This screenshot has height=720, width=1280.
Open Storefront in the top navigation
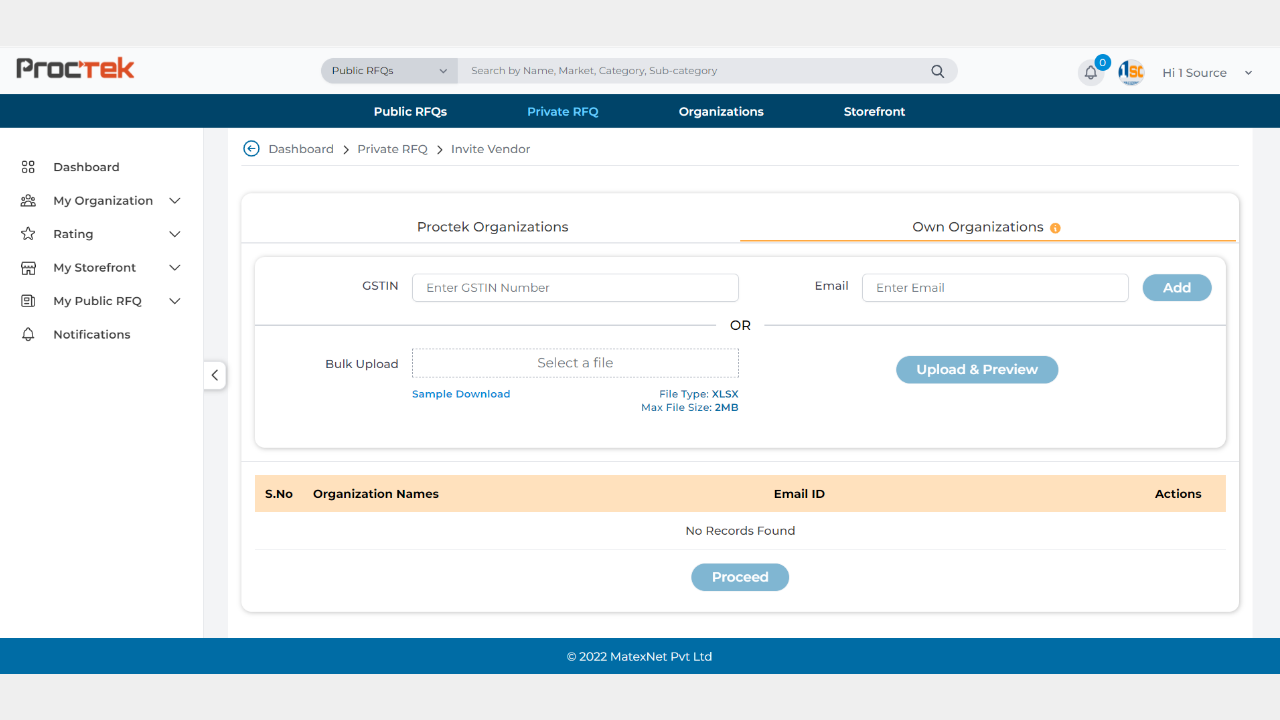[874, 112]
